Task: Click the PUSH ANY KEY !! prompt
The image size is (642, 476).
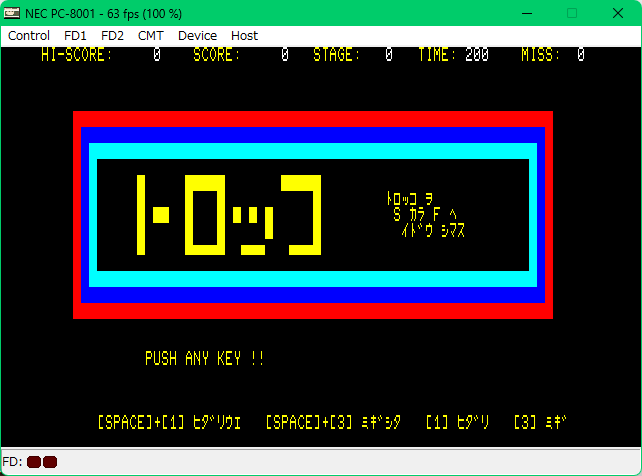Action: (x=204, y=359)
